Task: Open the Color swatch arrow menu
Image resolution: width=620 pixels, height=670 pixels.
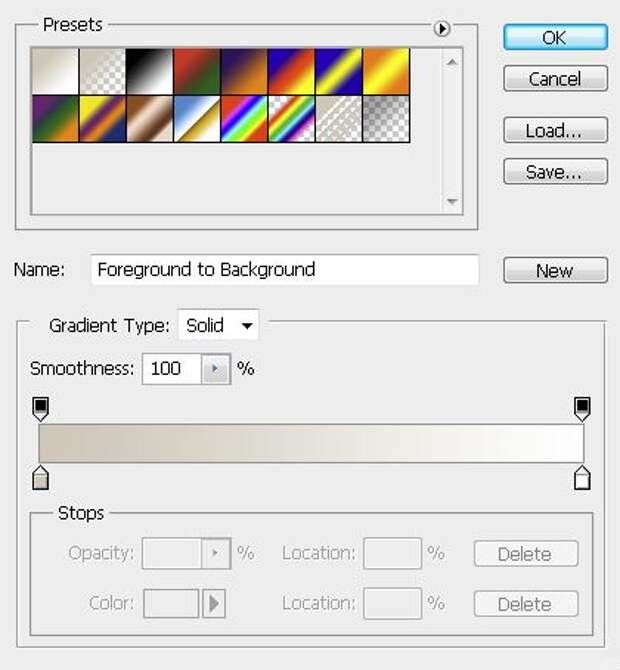Action: 214,603
